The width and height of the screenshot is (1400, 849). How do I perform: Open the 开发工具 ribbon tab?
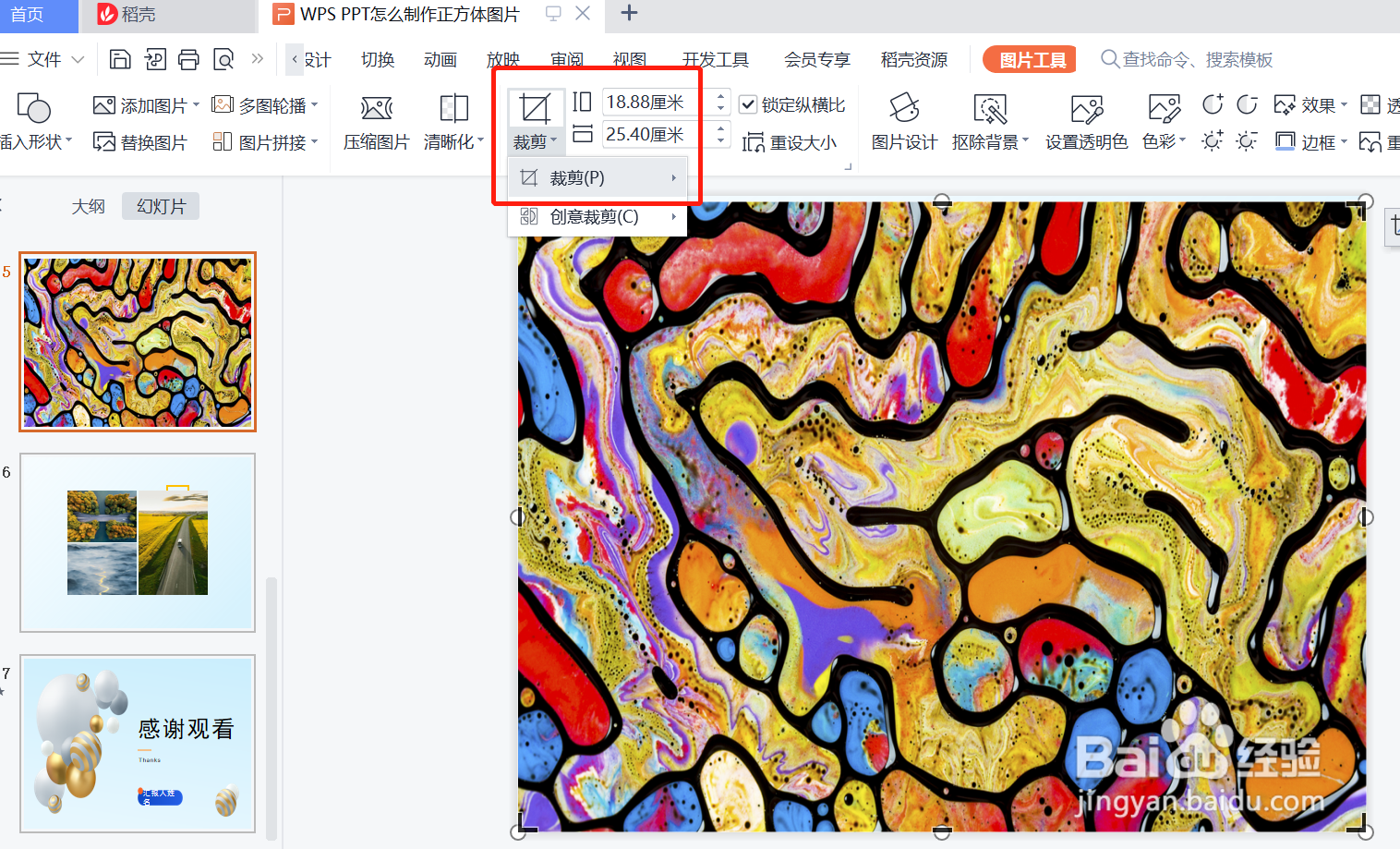[716, 60]
